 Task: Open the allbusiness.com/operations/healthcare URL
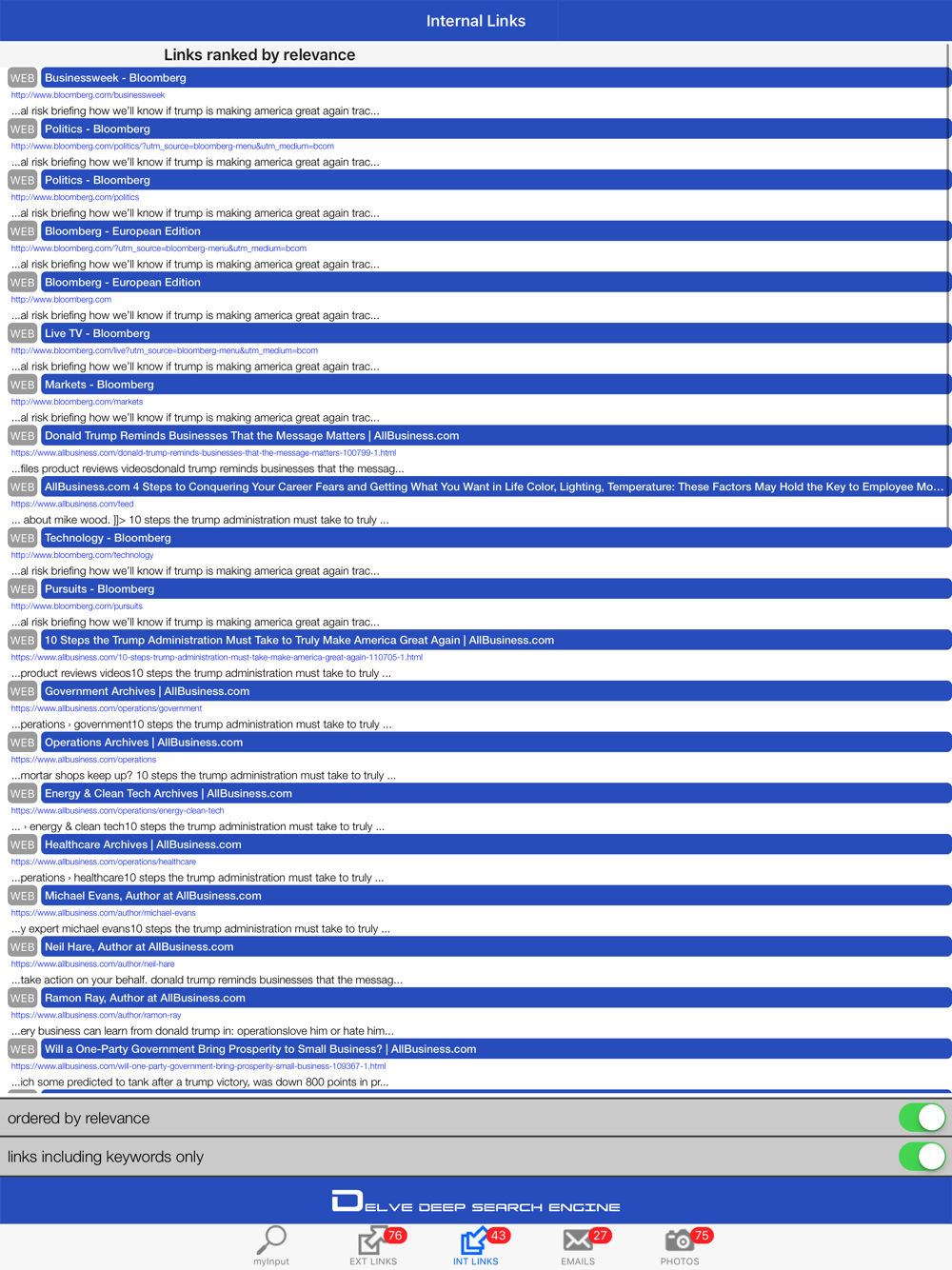click(x=104, y=863)
